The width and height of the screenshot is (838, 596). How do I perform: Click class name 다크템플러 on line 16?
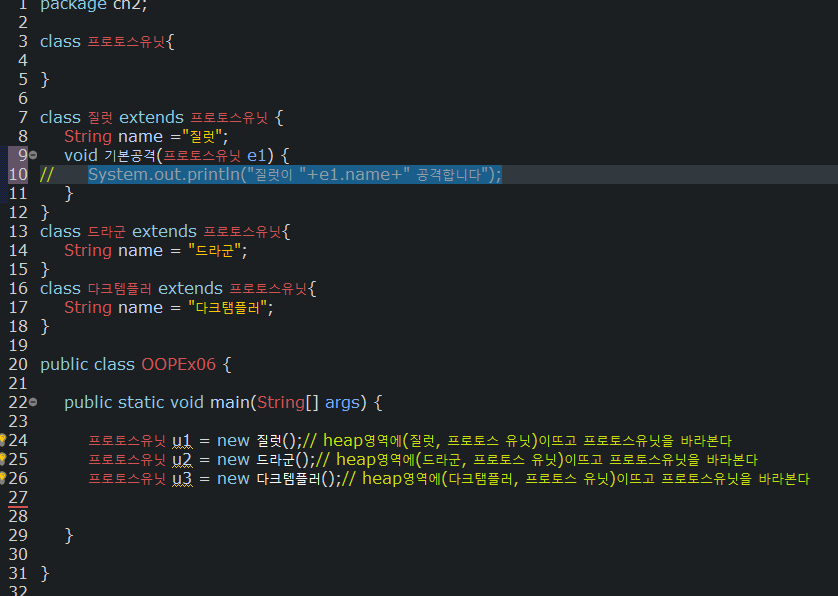(x=120, y=289)
